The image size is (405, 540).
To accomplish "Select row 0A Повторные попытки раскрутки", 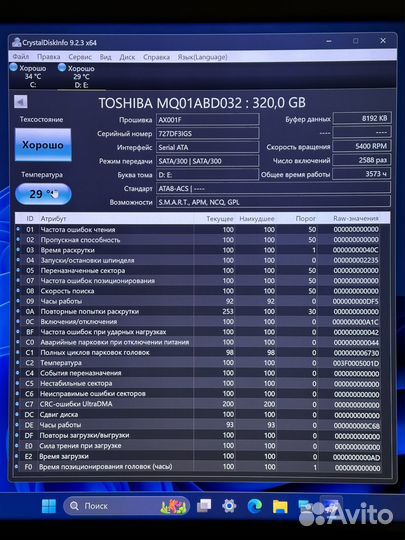I will point(198,311).
